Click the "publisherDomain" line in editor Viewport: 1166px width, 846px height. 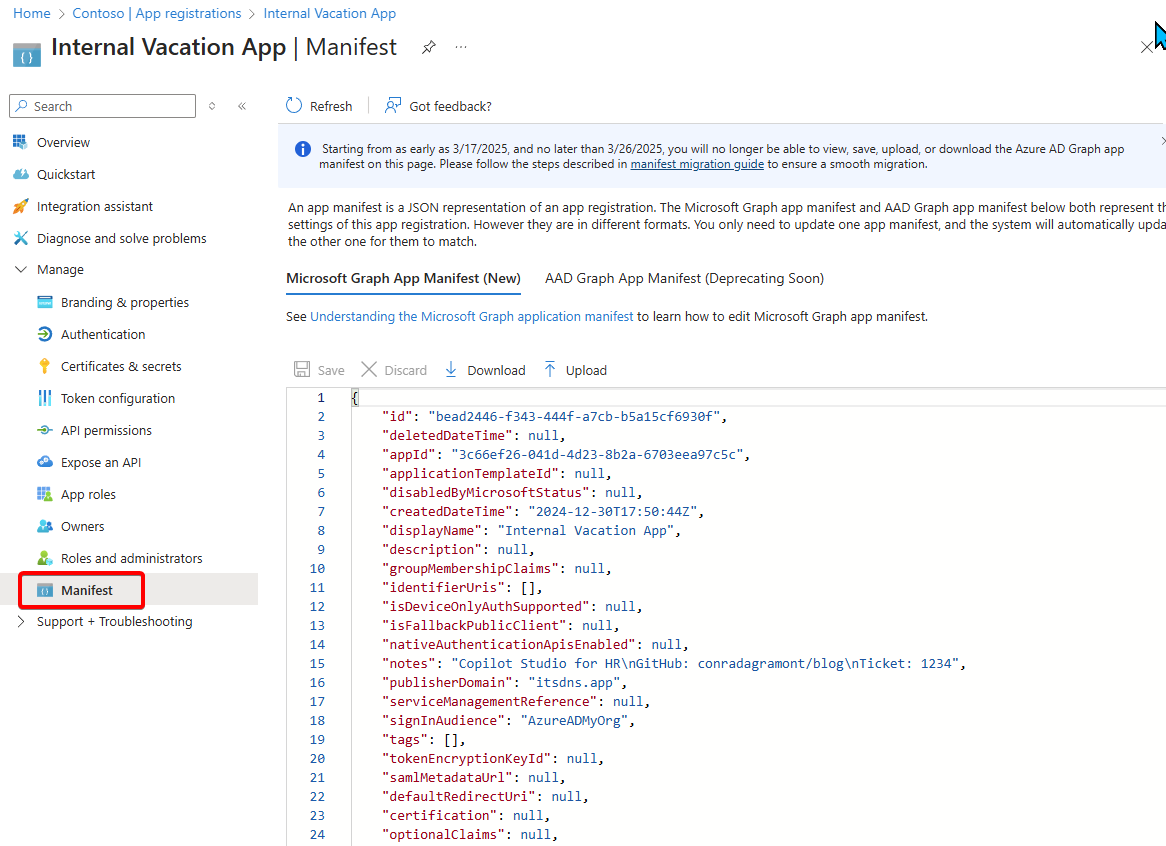(x=504, y=682)
